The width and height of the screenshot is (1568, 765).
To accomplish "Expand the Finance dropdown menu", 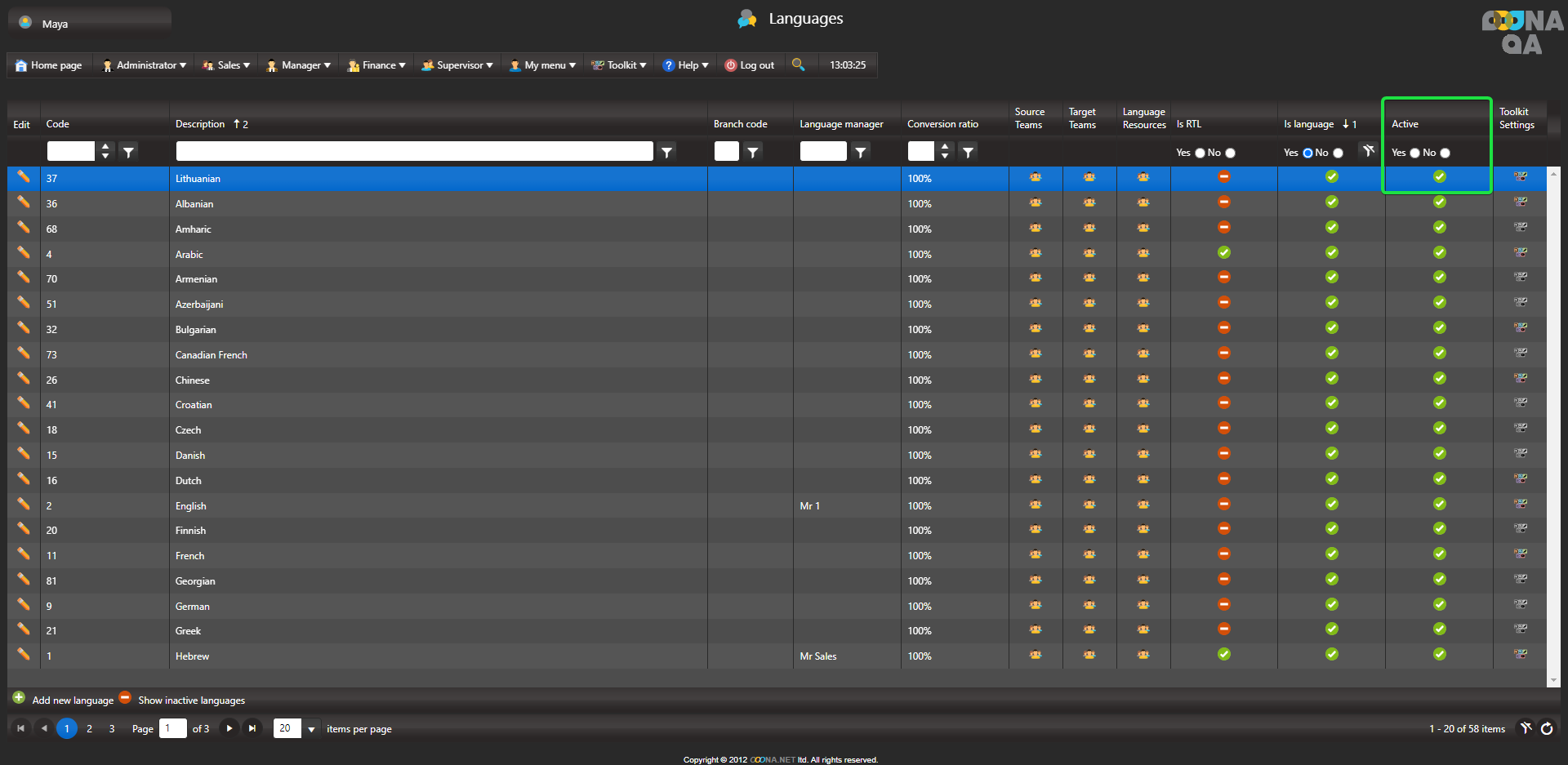I will click(376, 65).
